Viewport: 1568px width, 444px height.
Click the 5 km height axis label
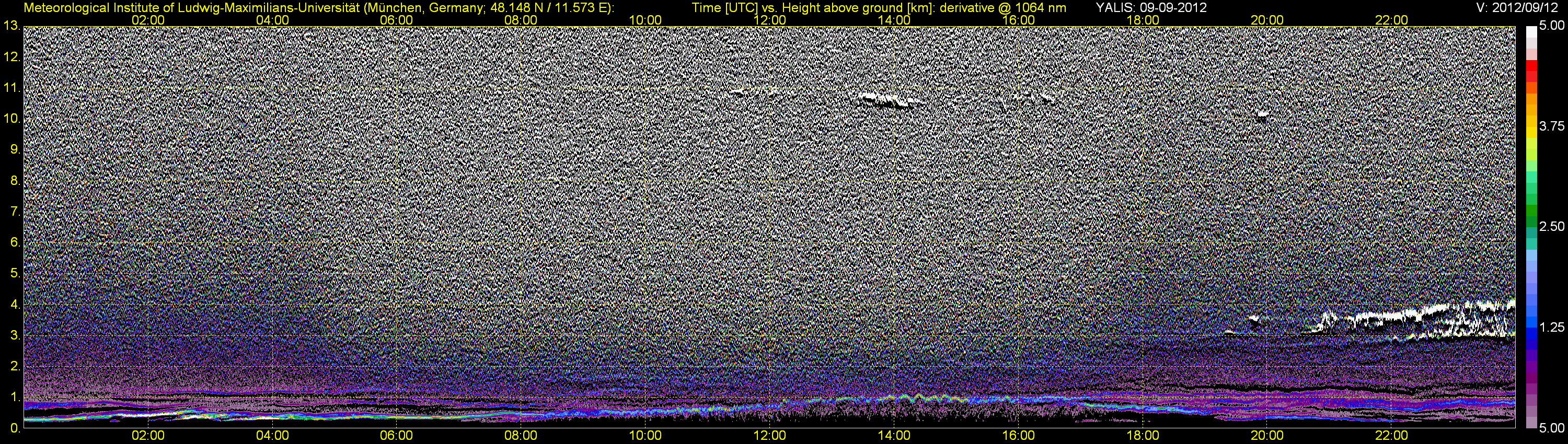pos(15,274)
